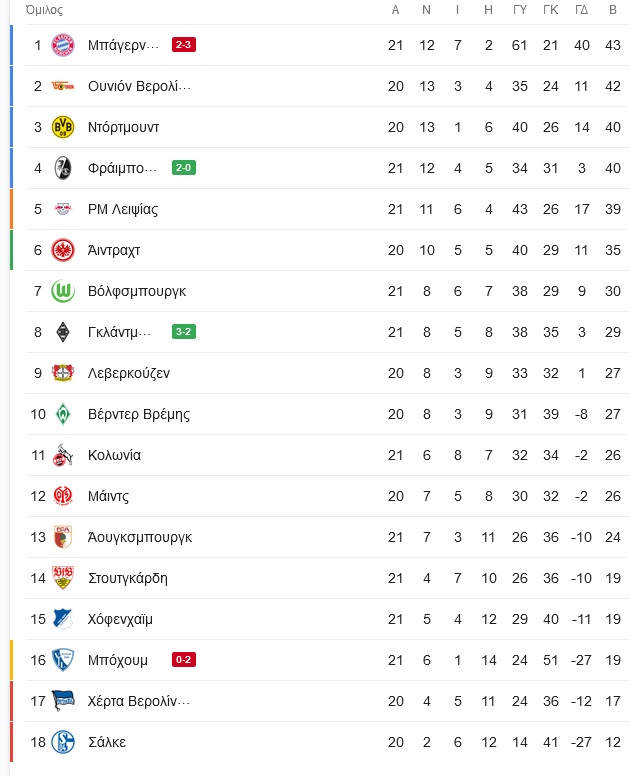
Task: Open the red 2-3 live score badge
Action: coord(184,45)
